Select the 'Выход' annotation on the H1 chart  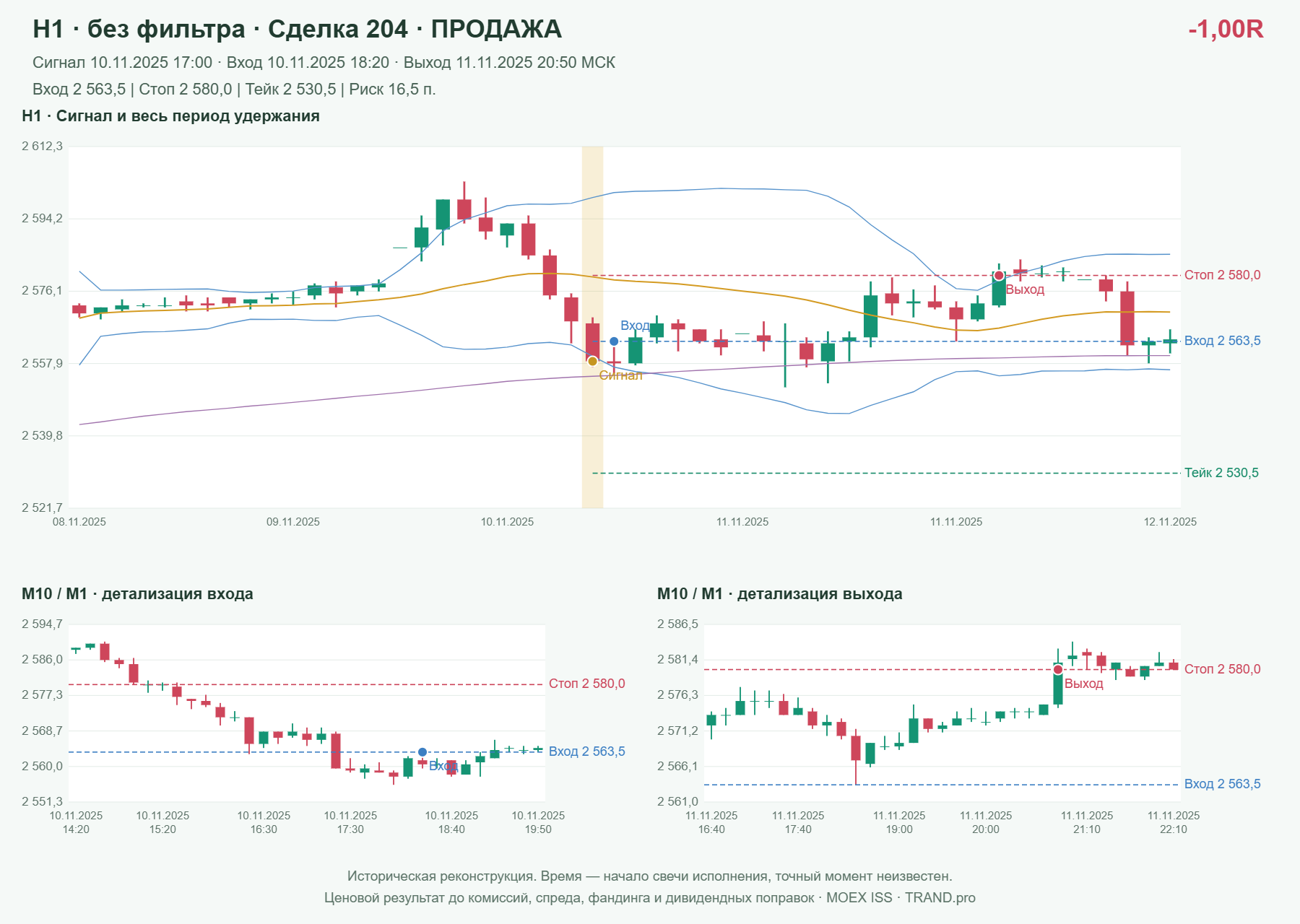pyautogui.click(x=1025, y=289)
